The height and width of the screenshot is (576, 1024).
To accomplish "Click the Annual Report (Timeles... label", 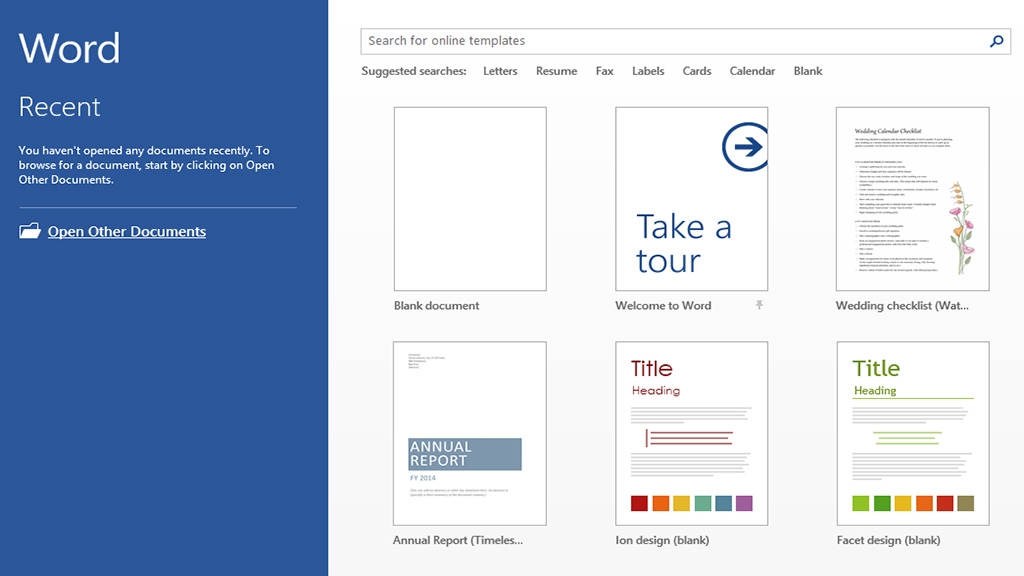I will click(458, 540).
